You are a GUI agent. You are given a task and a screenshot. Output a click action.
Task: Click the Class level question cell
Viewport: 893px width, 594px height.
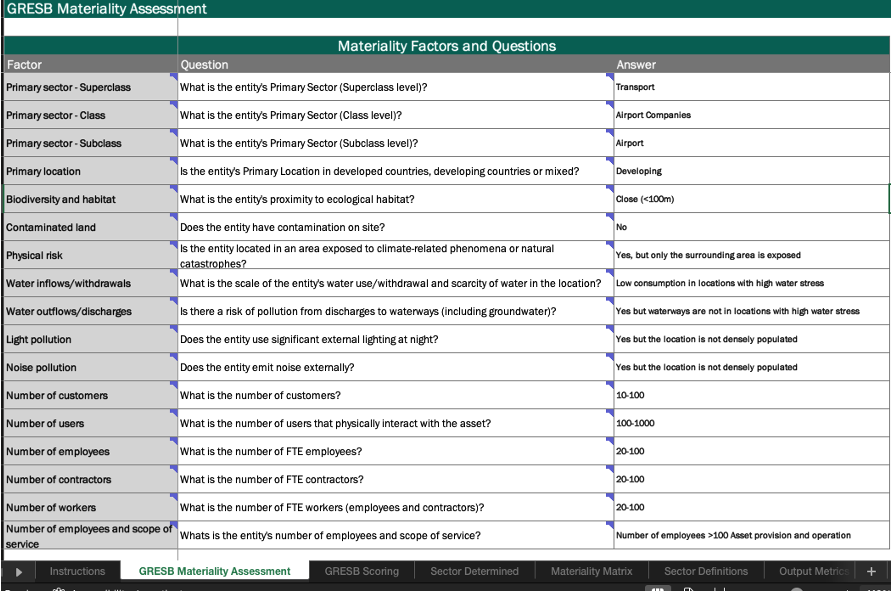pyautogui.click(x=396, y=115)
